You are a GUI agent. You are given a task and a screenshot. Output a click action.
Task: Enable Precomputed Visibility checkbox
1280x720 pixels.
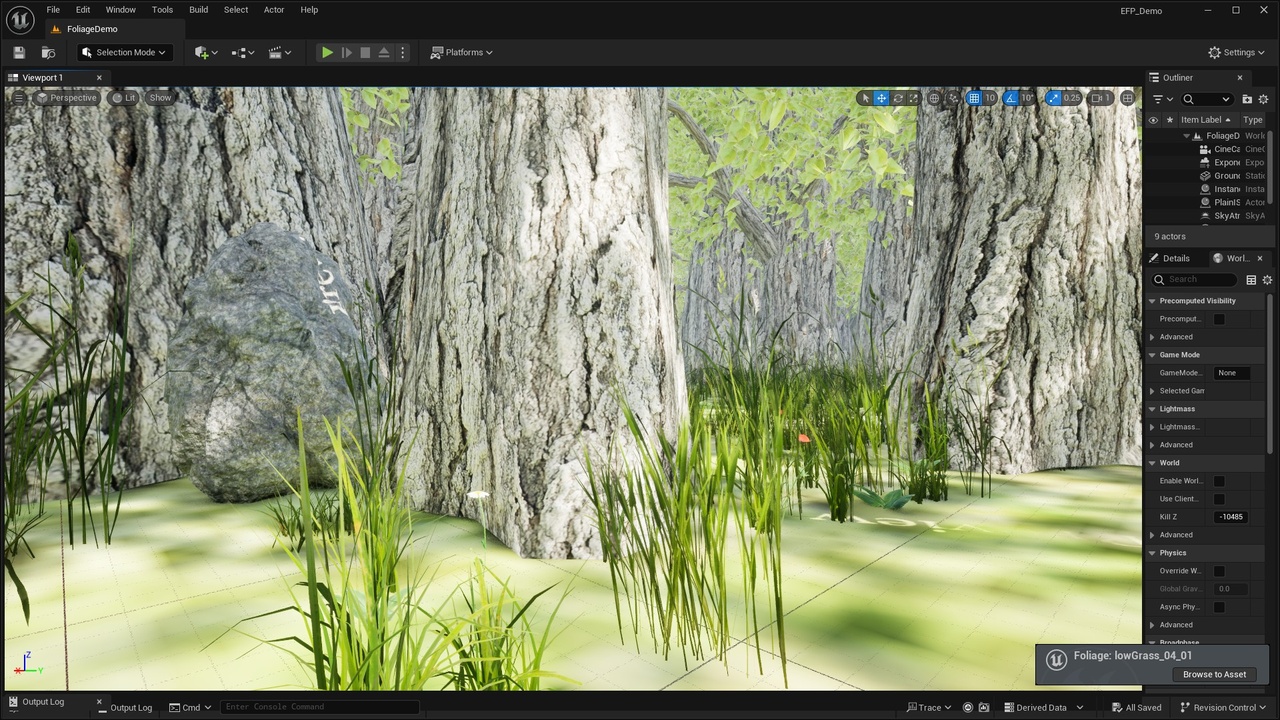pos(1219,319)
